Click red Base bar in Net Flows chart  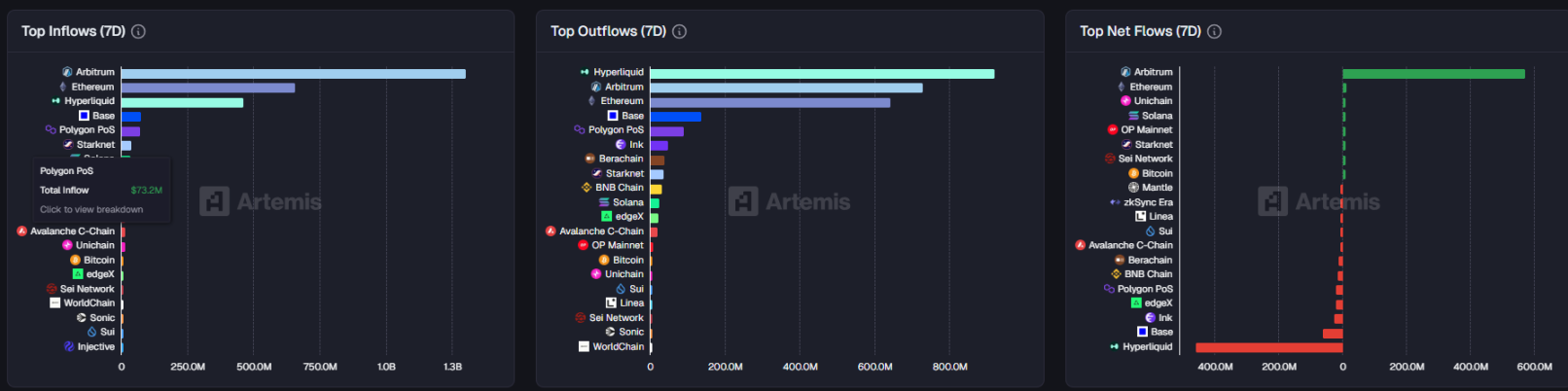[1333, 333]
